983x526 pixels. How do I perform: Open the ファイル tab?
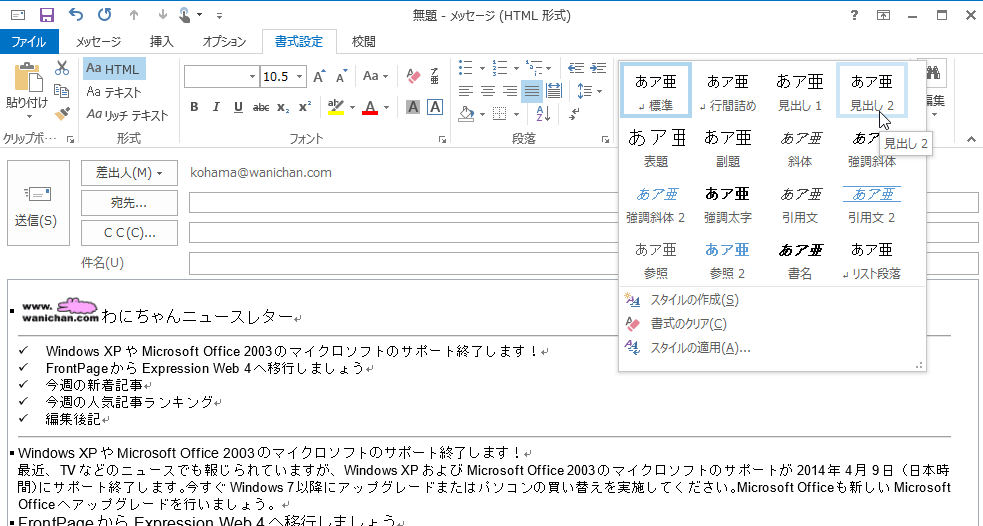coord(29,42)
